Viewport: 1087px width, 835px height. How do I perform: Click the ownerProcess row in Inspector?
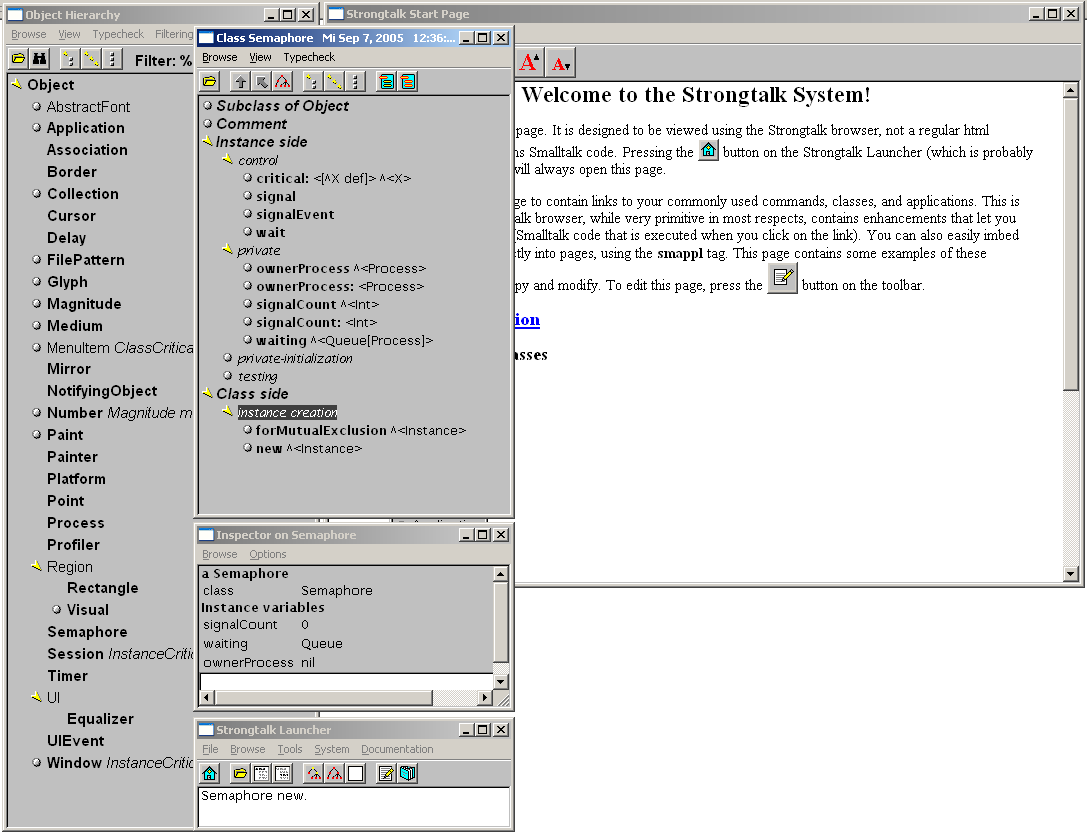[346, 662]
